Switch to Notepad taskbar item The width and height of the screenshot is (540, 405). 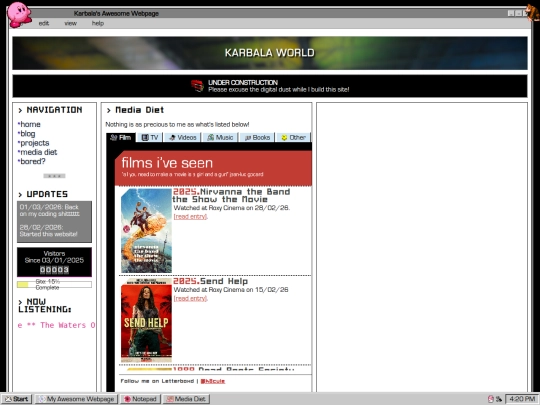pos(140,399)
